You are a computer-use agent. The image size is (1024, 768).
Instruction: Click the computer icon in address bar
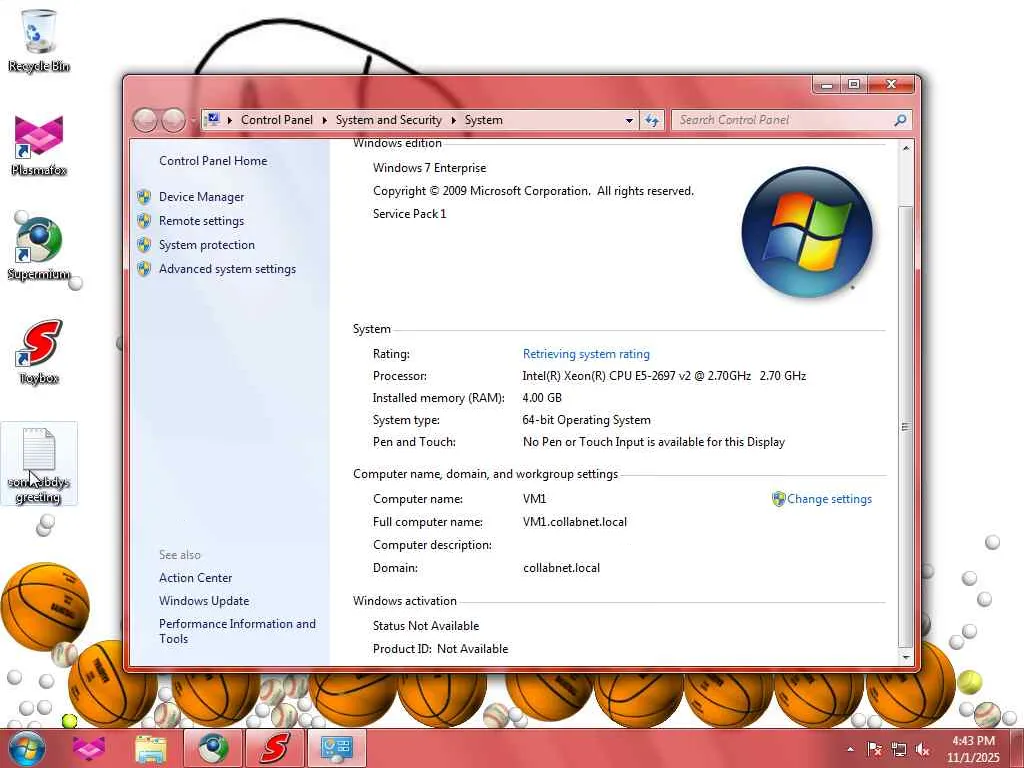[212, 120]
